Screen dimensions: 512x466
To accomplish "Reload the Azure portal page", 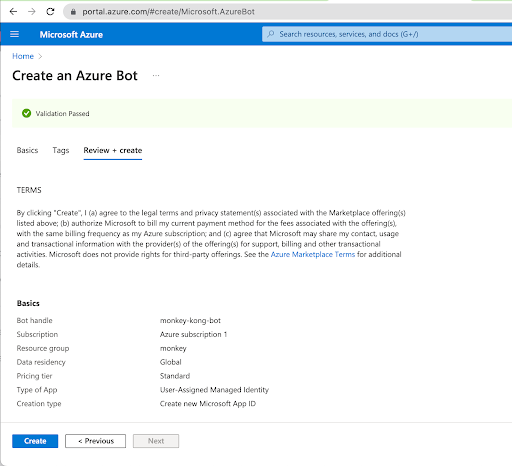I will [x=50, y=12].
